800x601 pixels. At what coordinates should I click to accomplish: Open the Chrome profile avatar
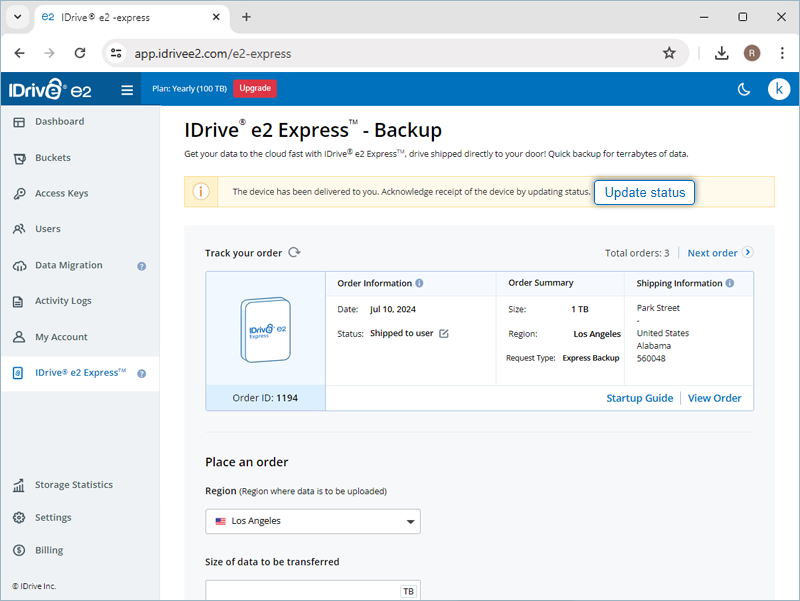tap(752, 53)
